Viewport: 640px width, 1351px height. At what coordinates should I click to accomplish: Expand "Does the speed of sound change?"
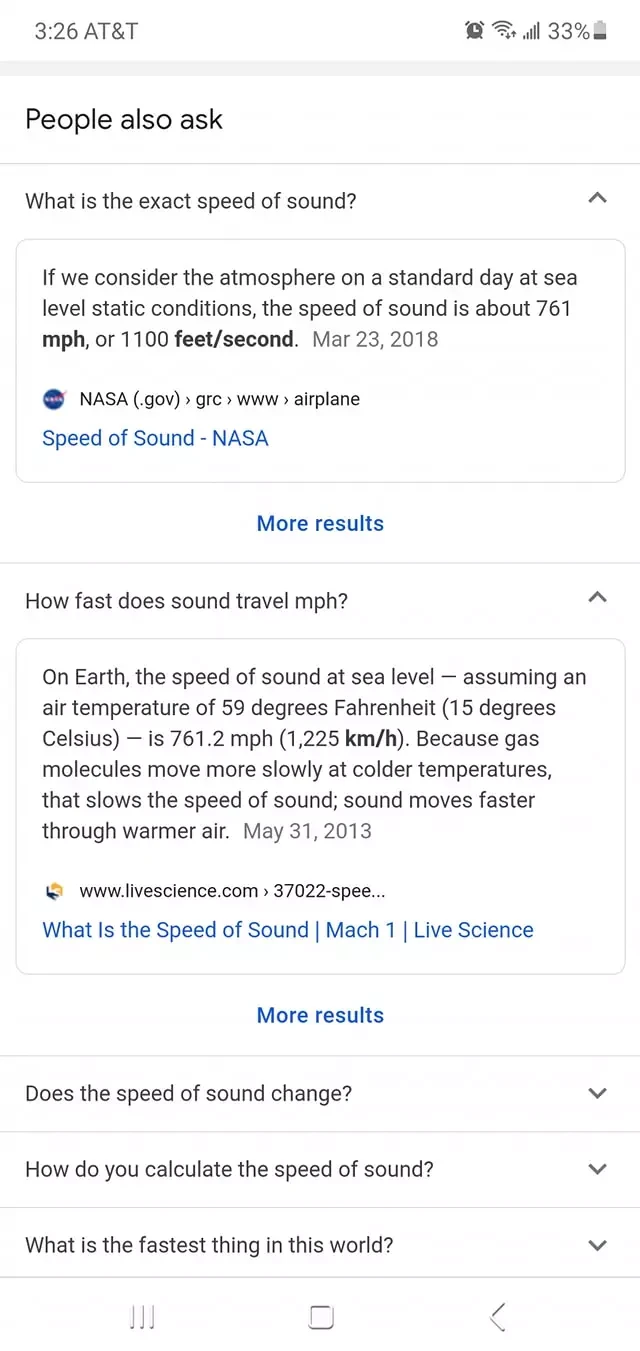(597, 1093)
